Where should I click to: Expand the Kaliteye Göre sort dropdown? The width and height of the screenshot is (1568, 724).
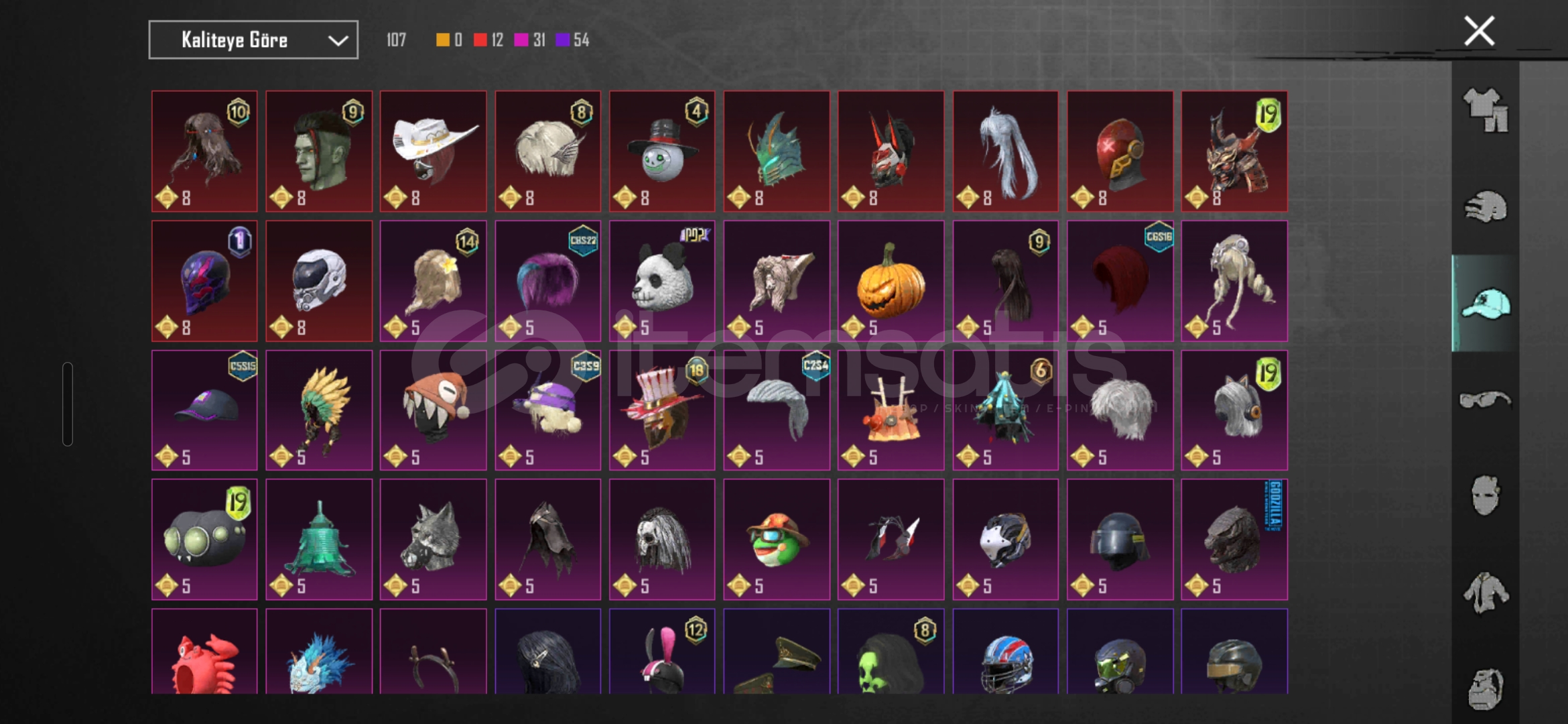(253, 40)
